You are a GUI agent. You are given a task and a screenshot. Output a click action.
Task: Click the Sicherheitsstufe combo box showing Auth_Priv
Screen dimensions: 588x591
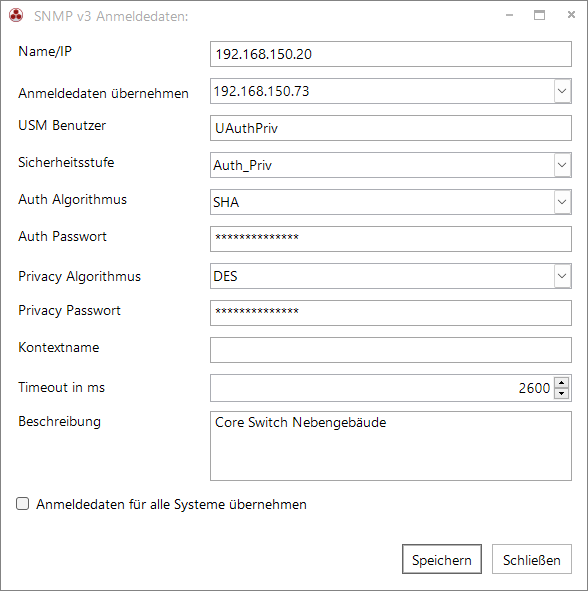tap(390, 165)
